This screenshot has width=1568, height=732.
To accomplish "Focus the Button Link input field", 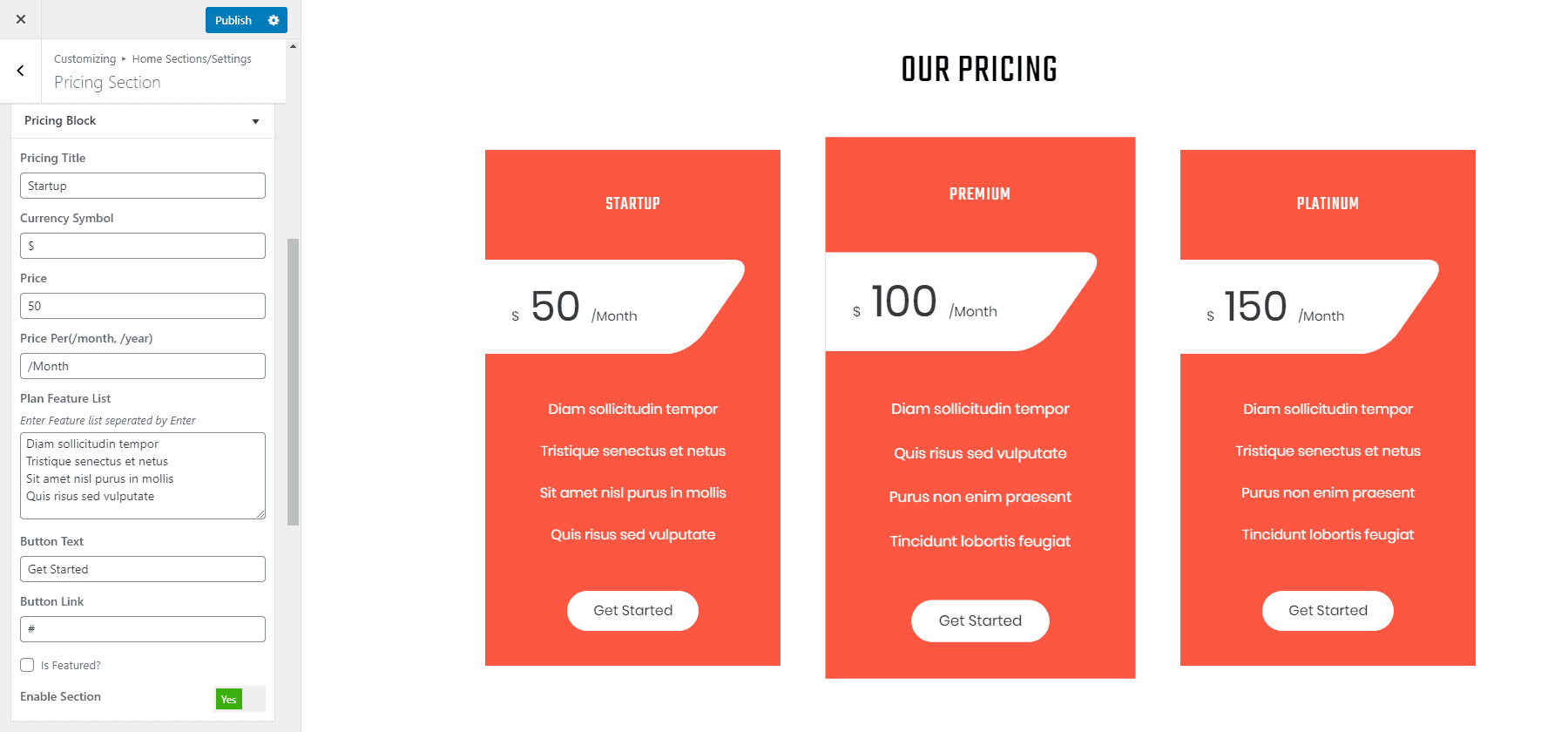I will (x=143, y=629).
